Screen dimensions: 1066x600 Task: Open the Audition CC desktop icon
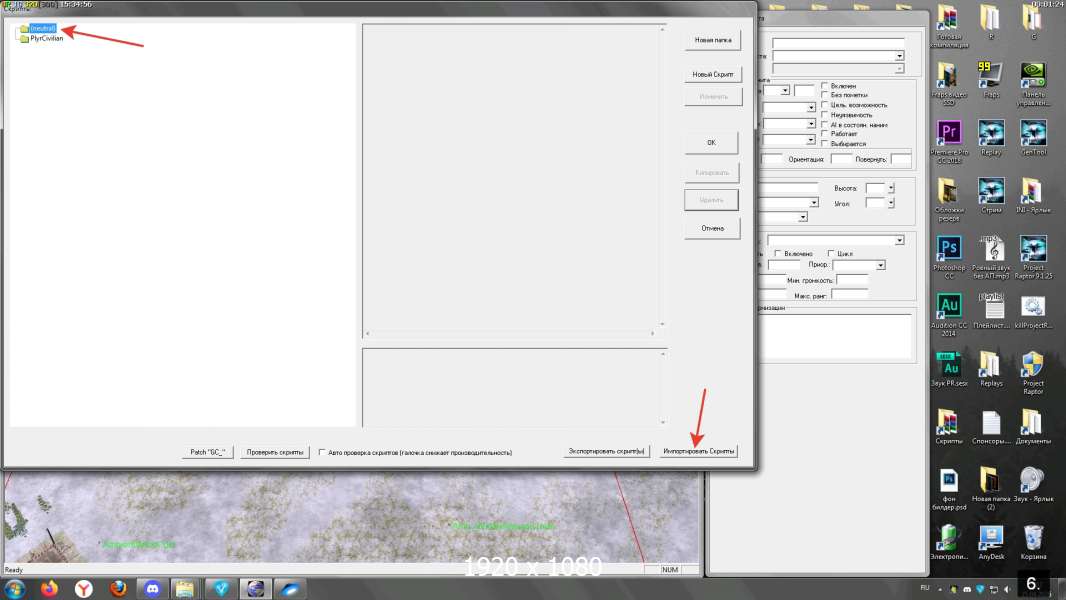949,315
